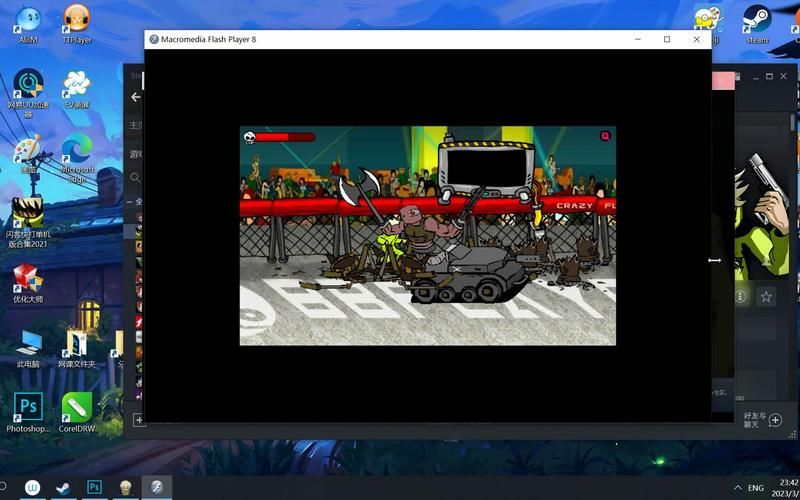Select the round W taskbar icon

(x=33, y=488)
